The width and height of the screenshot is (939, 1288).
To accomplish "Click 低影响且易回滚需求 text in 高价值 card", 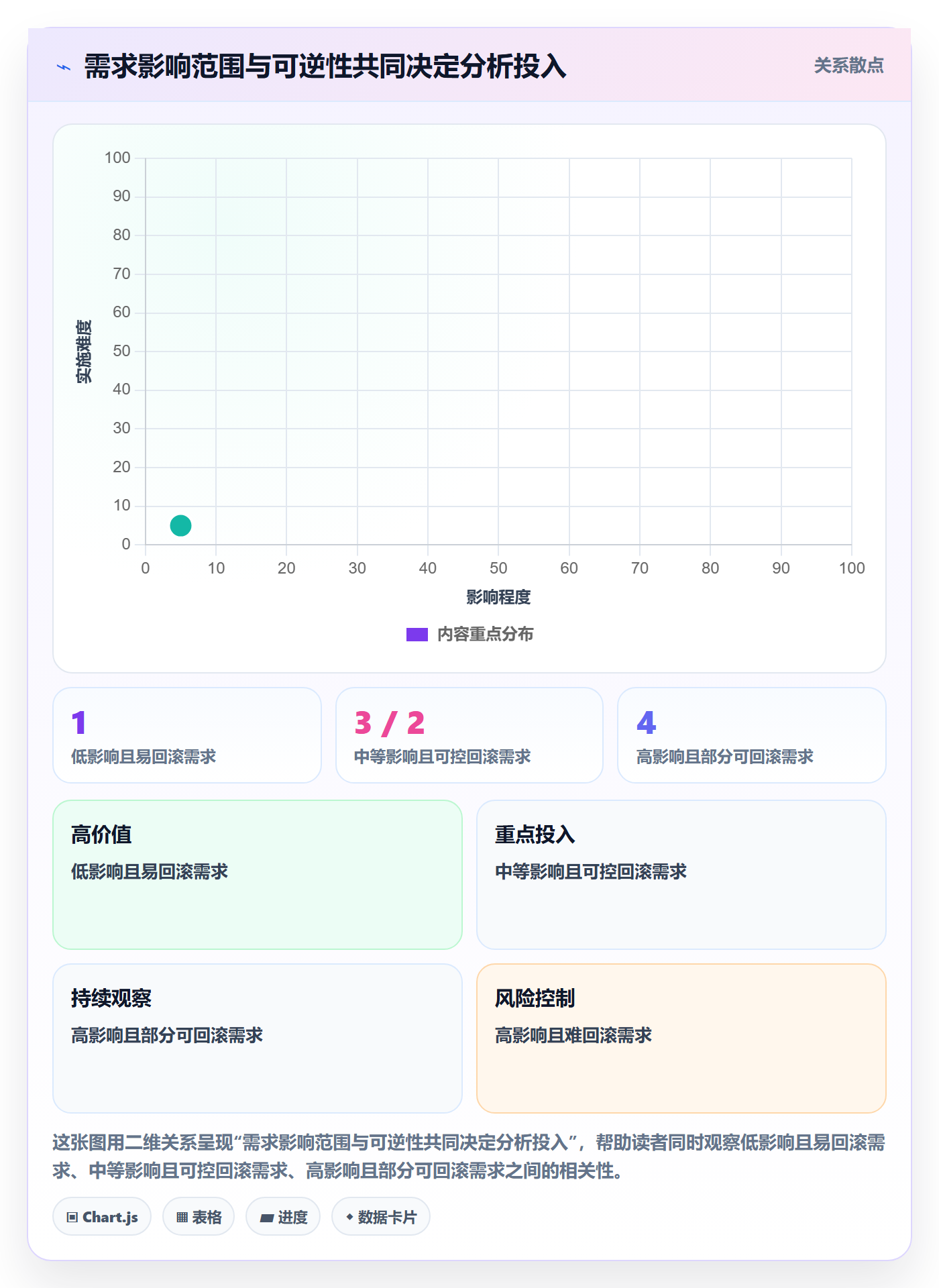I will 150,871.
